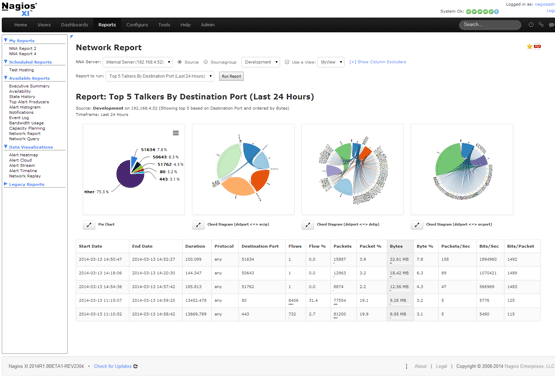
Task: Open the Home menu
Action: [x=21, y=25]
